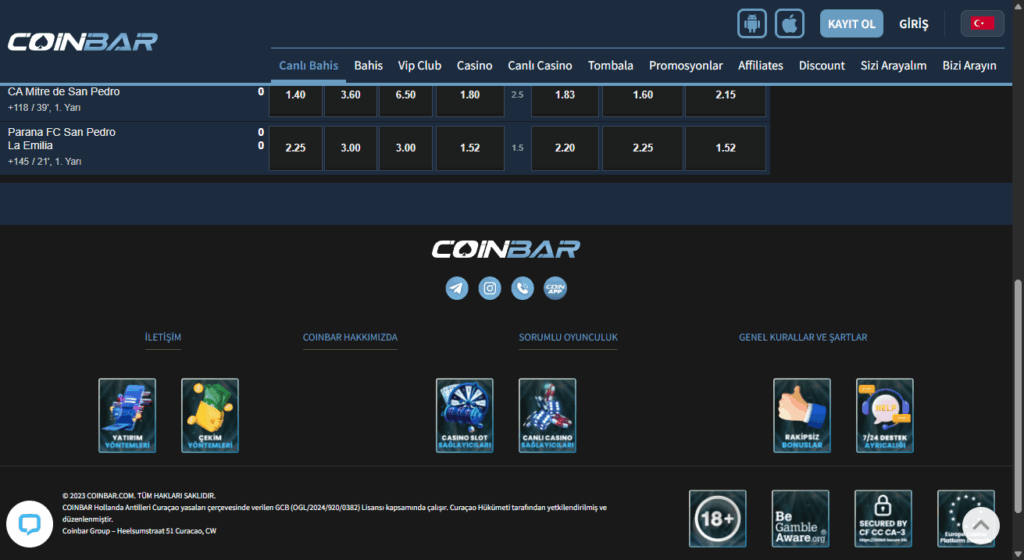Open Sorumlu Oyunculuk footer link

coord(568,337)
